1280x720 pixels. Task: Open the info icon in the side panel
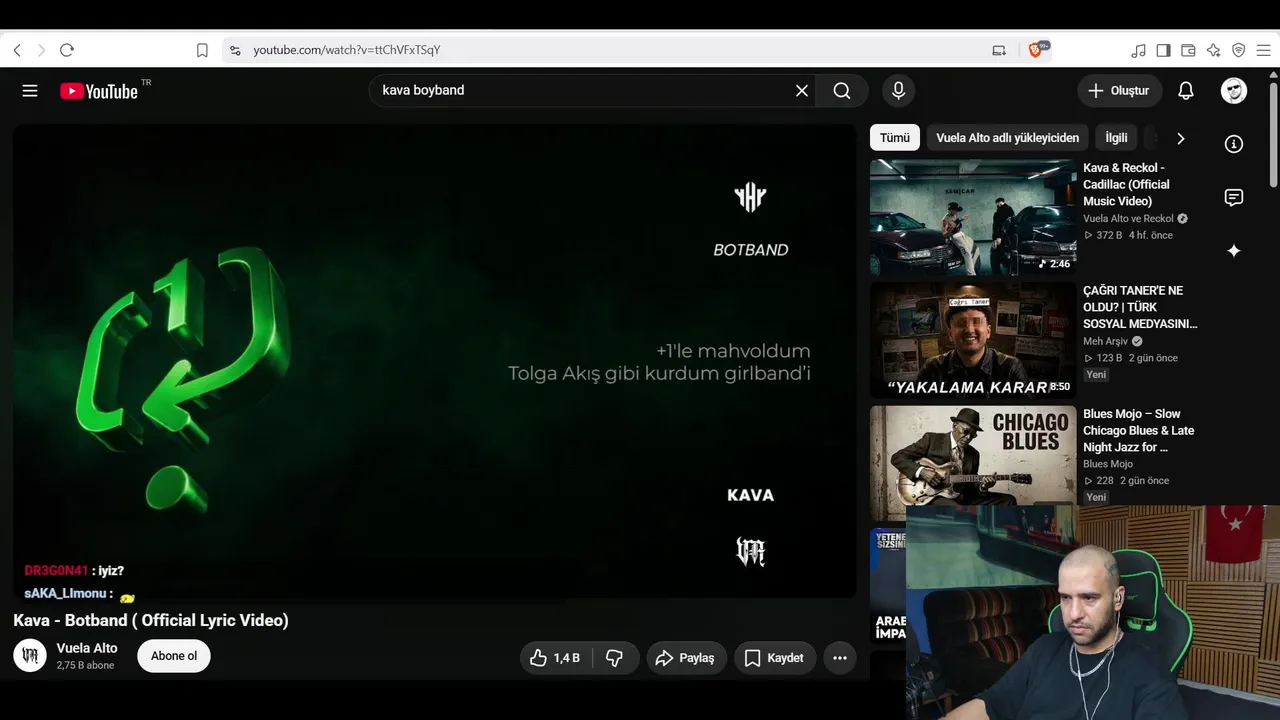pos(1234,144)
